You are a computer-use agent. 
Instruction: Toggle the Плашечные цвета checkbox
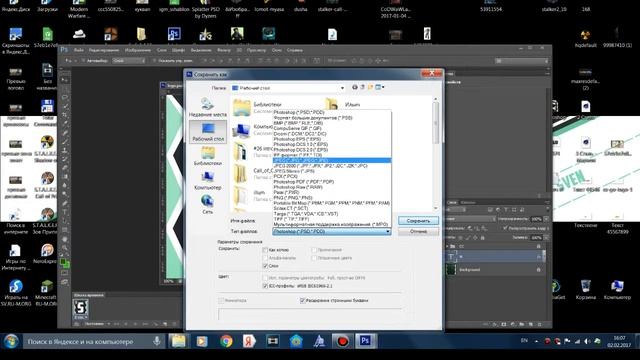tap(314, 258)
